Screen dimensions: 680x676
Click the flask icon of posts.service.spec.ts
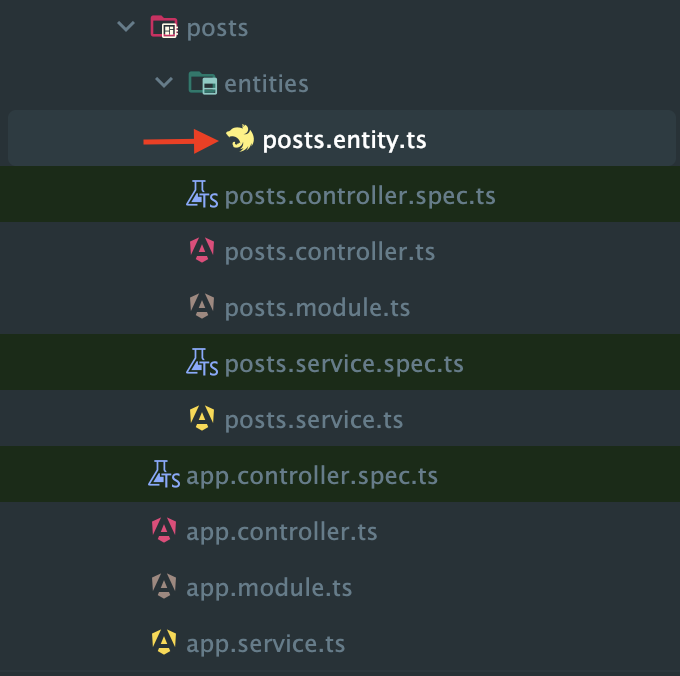(x=202, y=362)
